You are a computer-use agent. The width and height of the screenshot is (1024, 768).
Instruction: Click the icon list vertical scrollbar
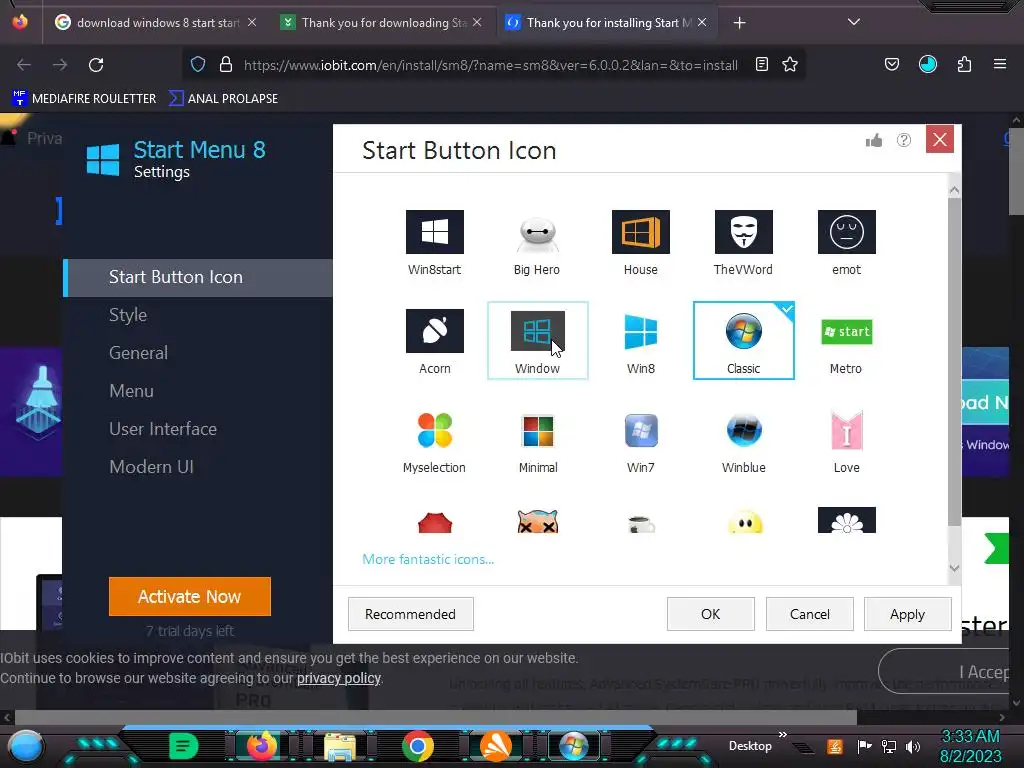point(954,362)
